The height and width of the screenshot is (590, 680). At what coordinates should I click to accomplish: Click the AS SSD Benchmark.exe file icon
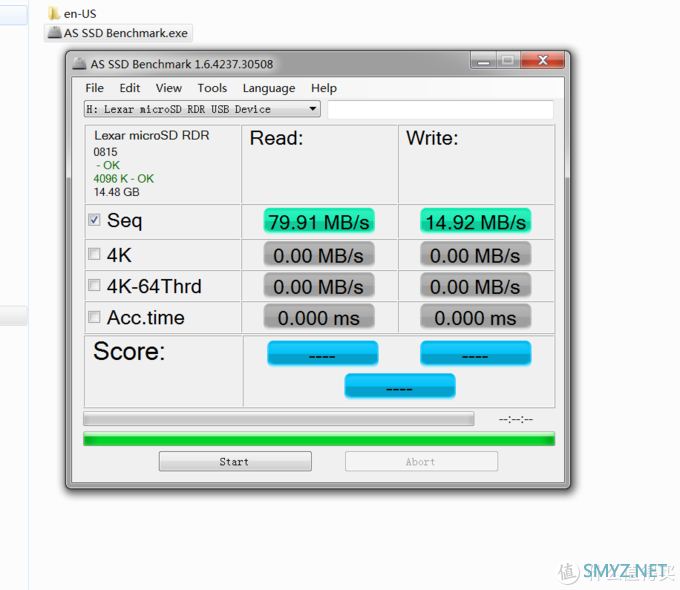coord(55,33)
